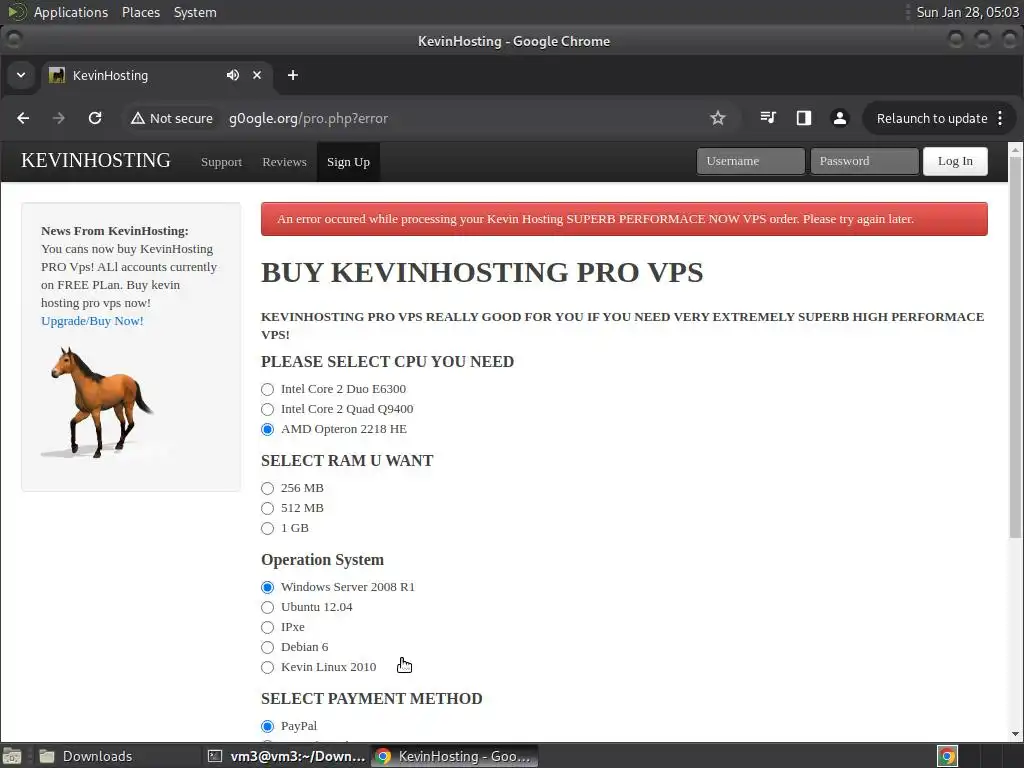Select PayPal payment method
The image size is (1024, 768).
267,726
